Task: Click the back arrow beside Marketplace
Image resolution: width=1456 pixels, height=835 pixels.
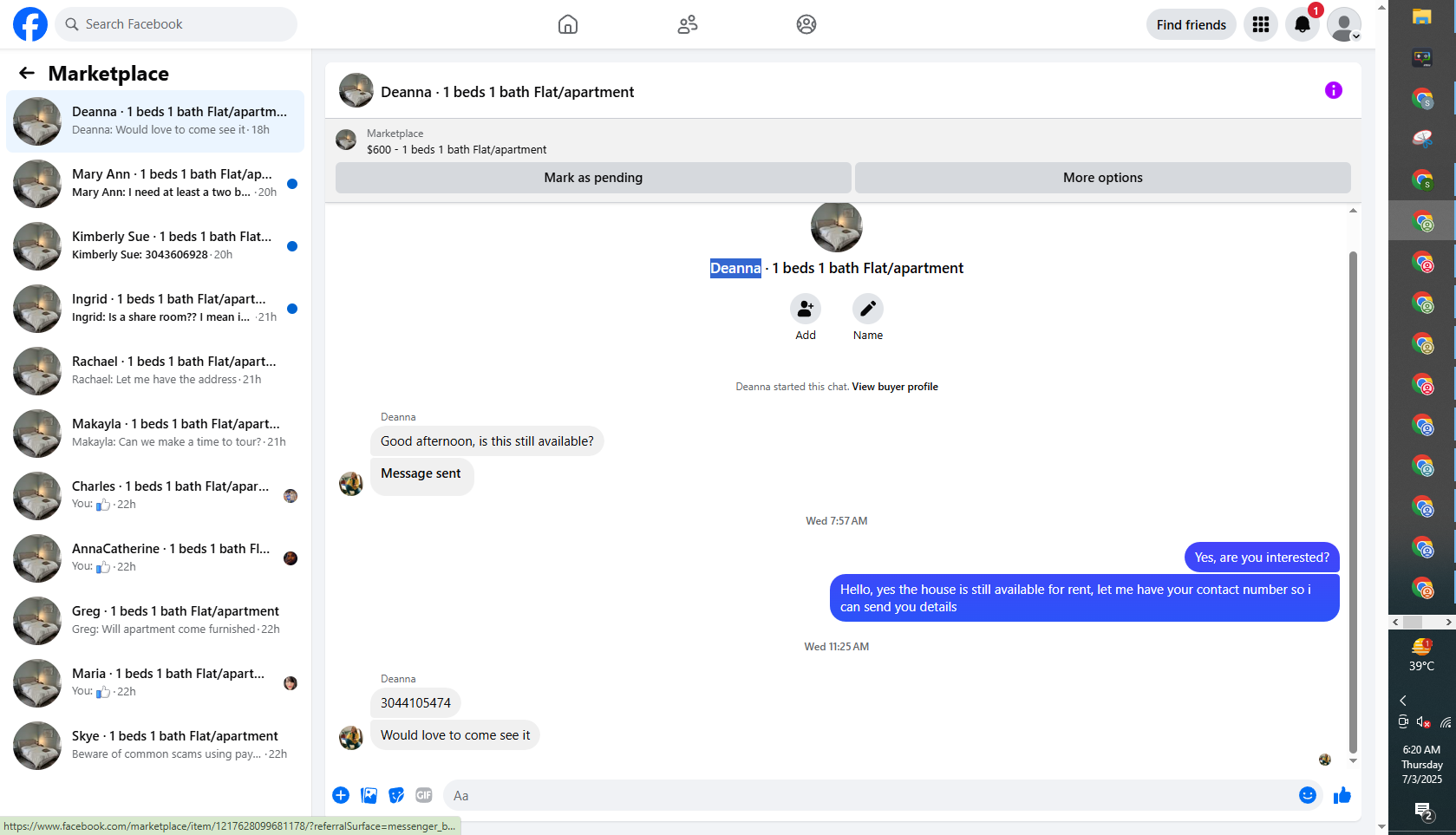Action: [x=27, y=74]
